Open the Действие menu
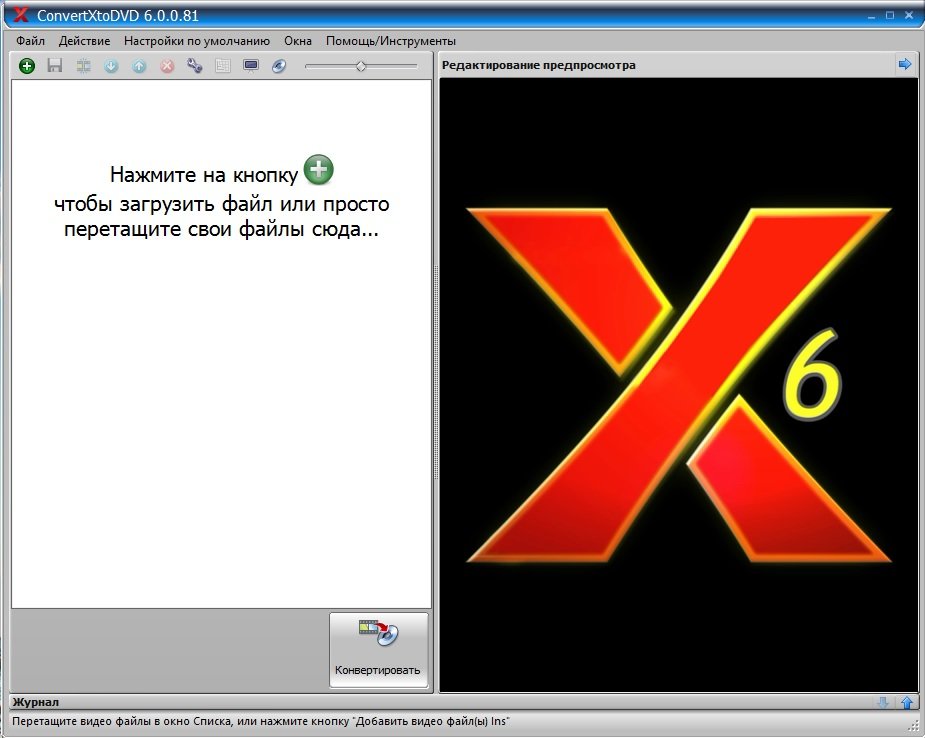Viewport: 925px width, 738px height. 84,41
